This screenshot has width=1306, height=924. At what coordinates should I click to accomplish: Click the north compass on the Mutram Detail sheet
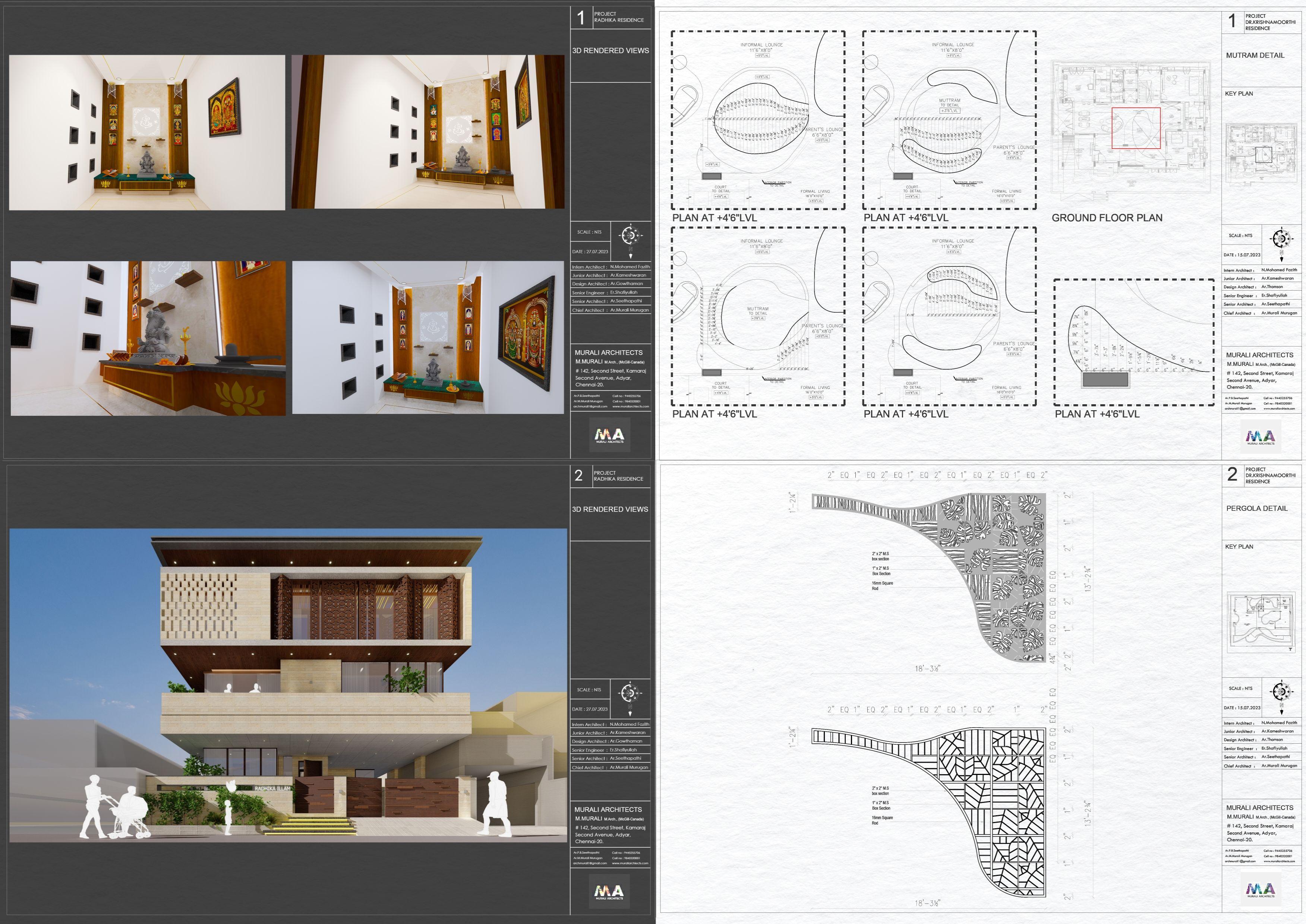[x=1281, y=239]
